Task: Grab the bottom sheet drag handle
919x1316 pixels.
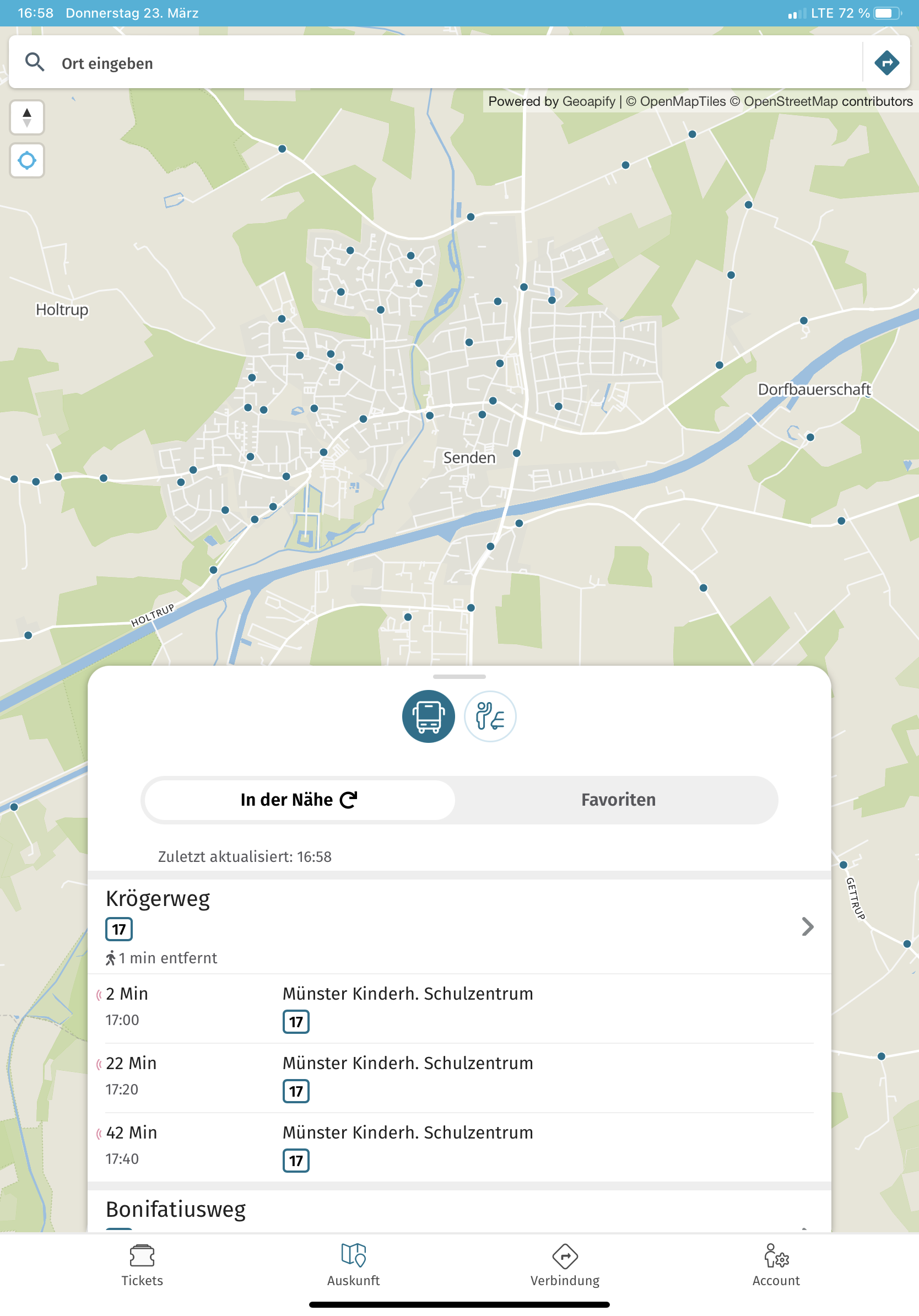Action: click(x=459, y=676)
